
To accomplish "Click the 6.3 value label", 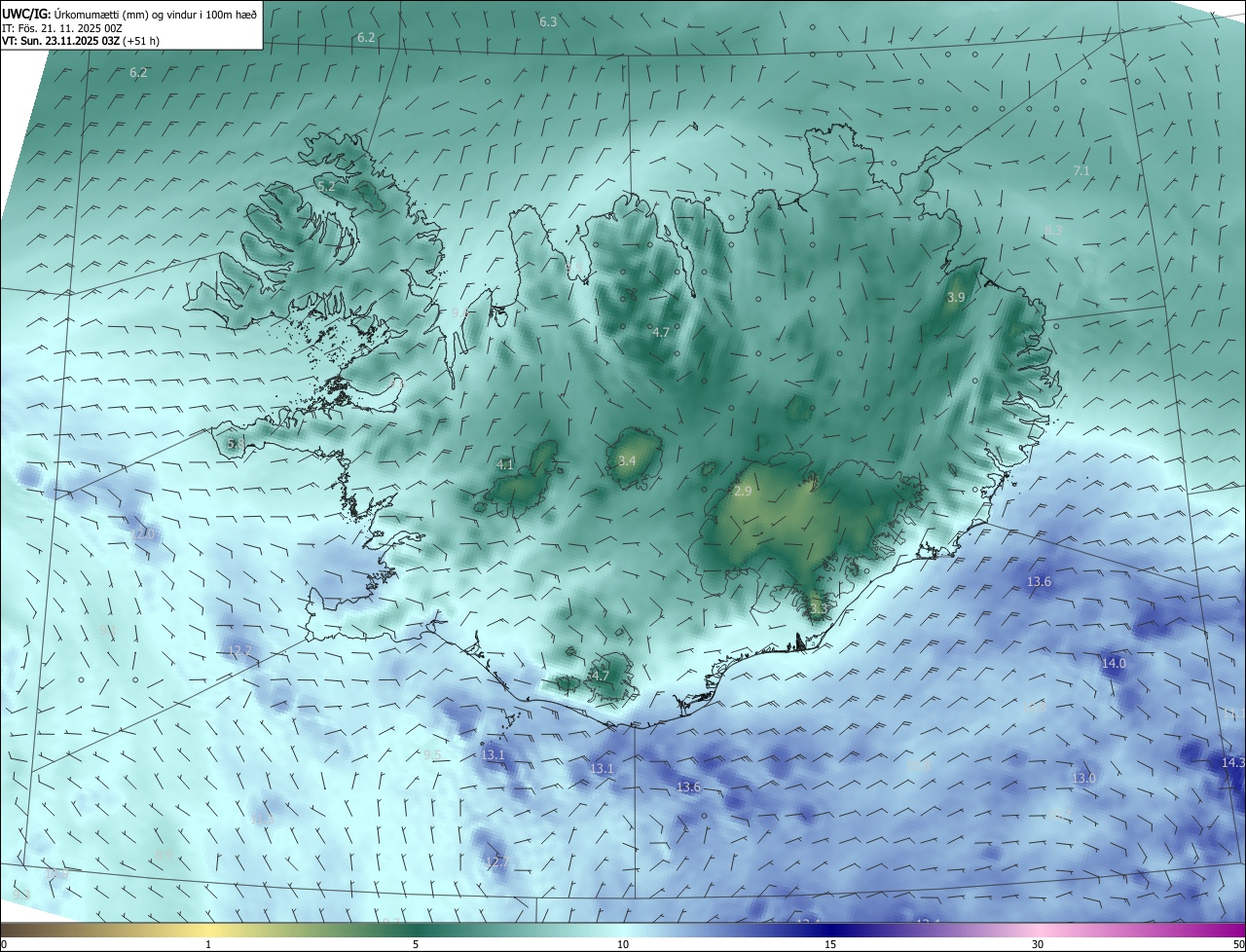I will [548, 21].
